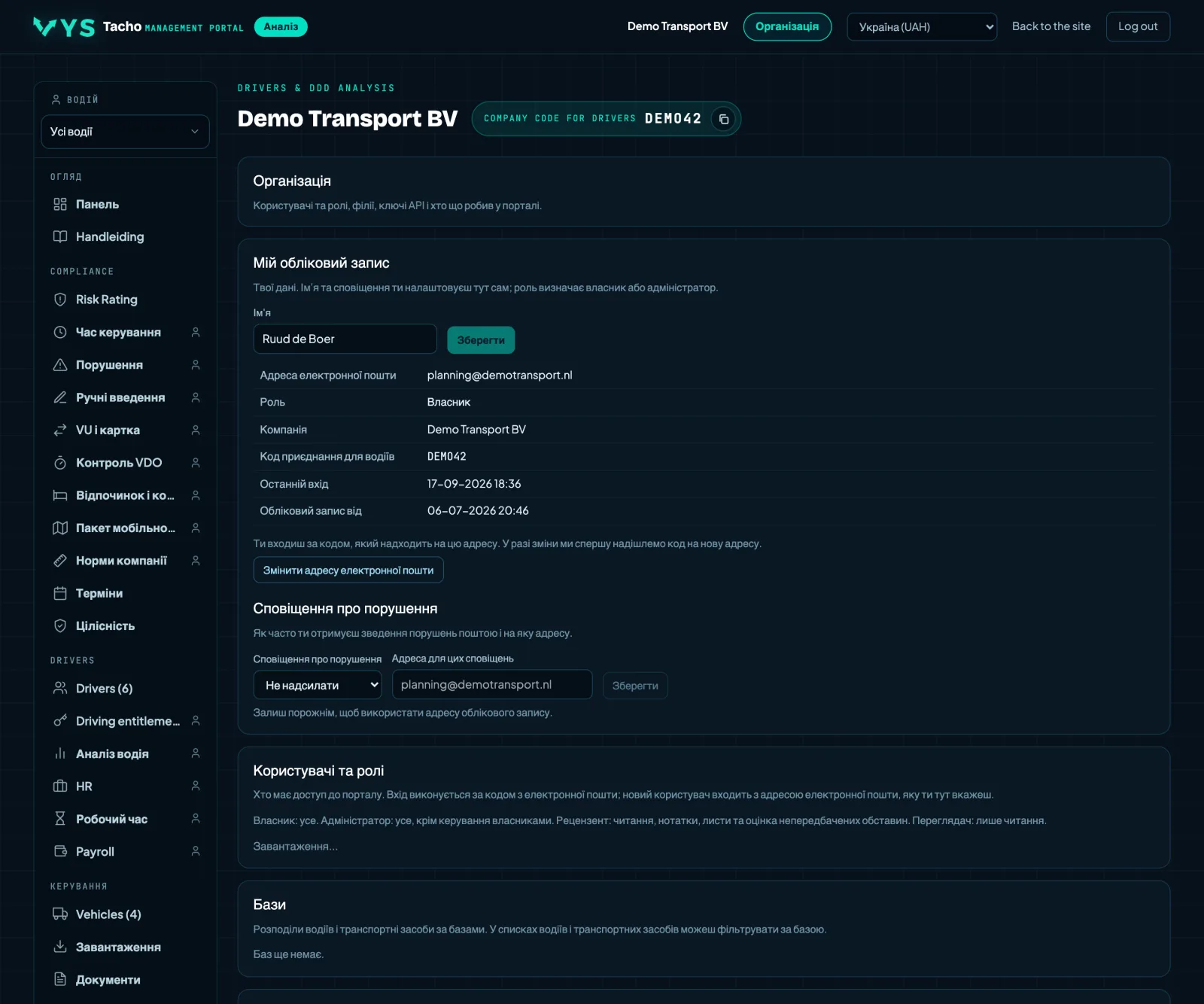1204x1004 pixels.
Task: Open Порушення warning triangle icon
Action: click(x=60, y=365)
